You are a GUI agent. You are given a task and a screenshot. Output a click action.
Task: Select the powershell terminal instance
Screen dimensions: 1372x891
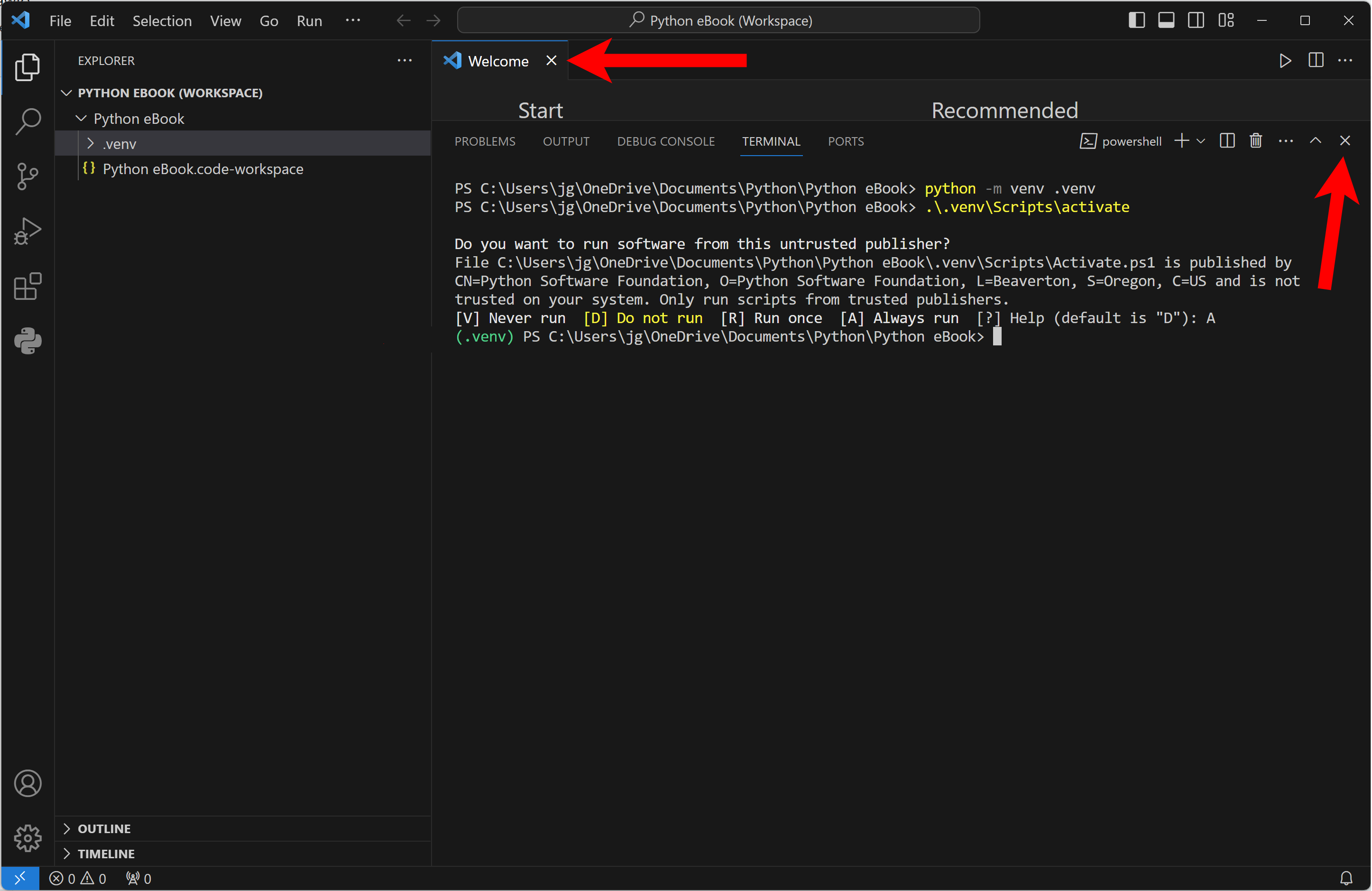point(1120,141)
